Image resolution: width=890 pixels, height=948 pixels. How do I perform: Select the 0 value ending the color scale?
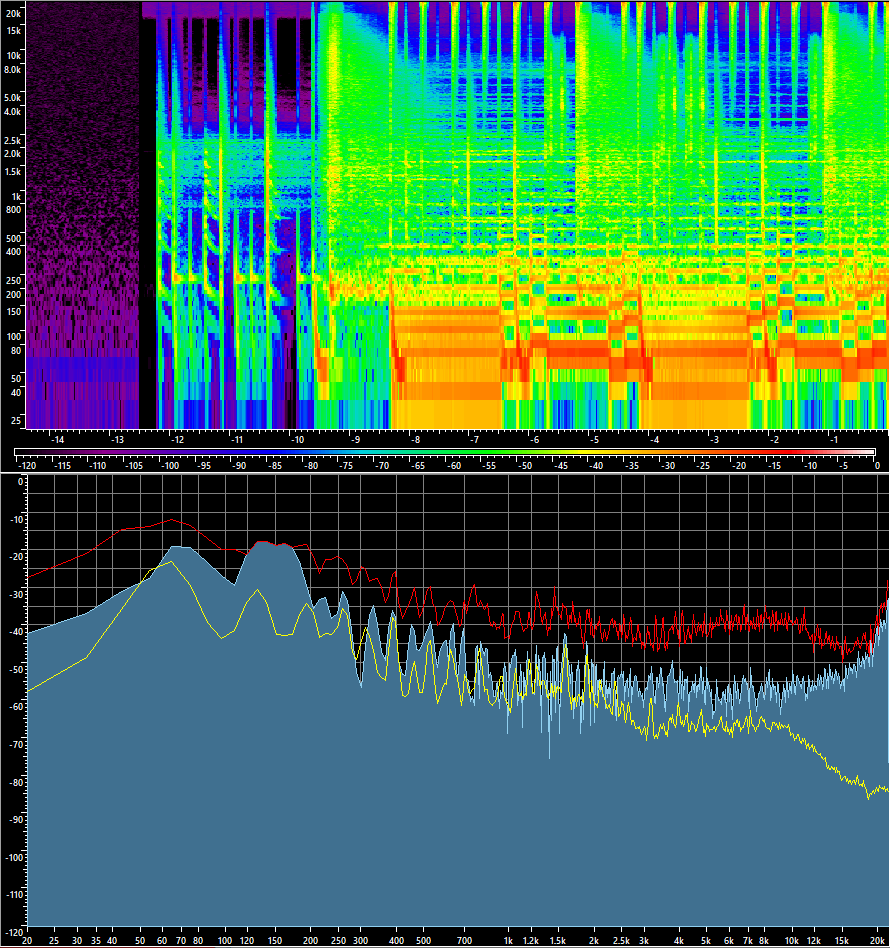877,466
